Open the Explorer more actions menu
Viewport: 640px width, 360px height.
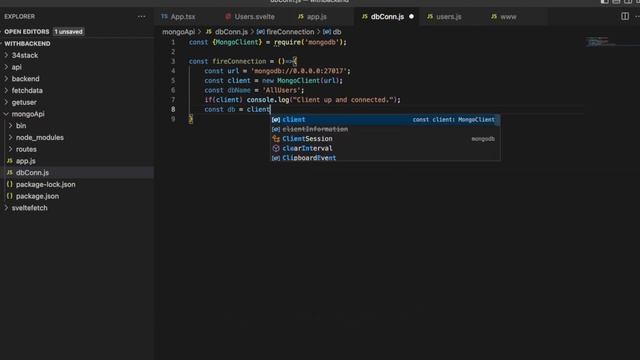[x=141, y=17]
